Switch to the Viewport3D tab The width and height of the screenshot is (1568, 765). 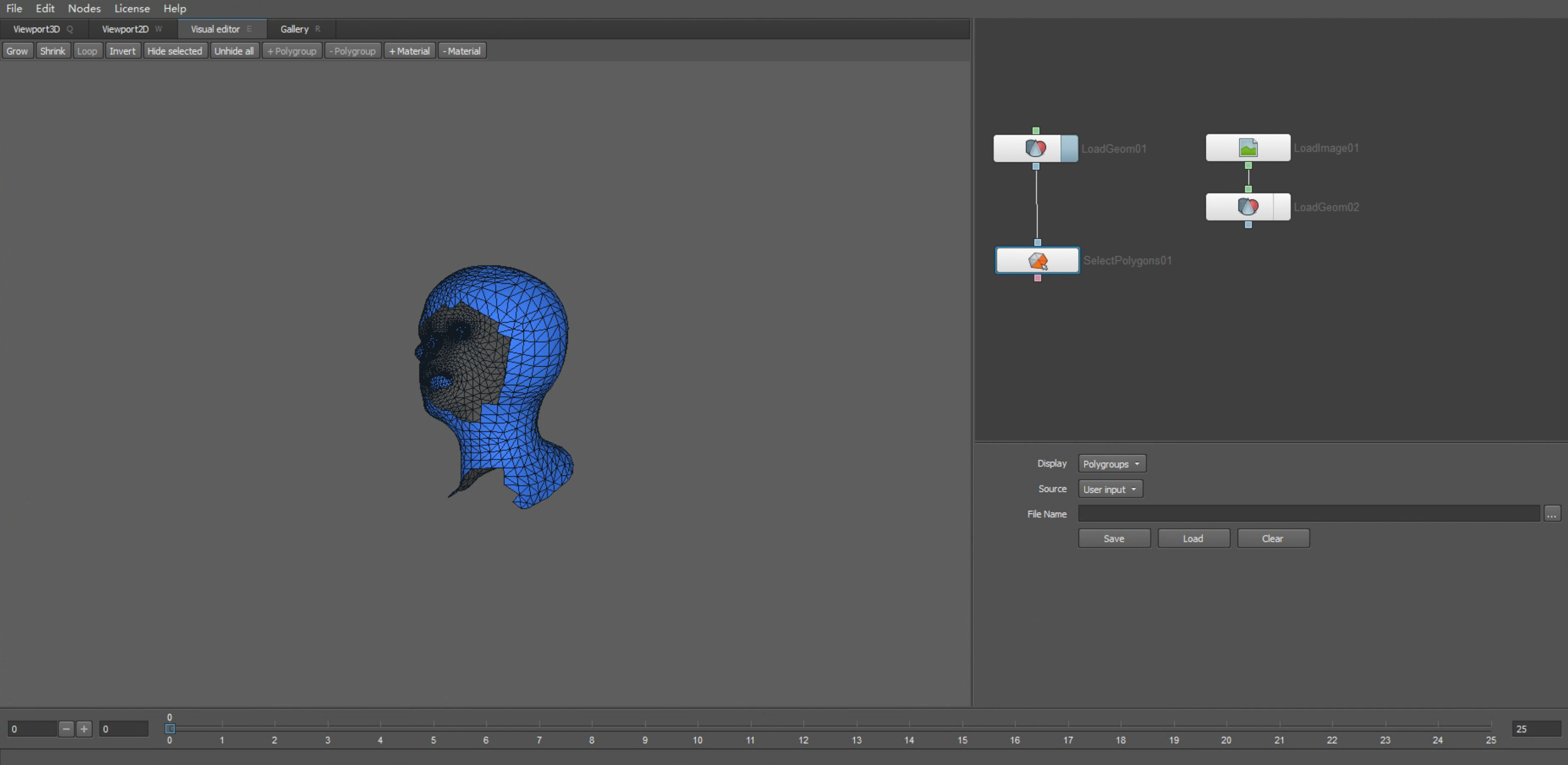click(37, 29)
